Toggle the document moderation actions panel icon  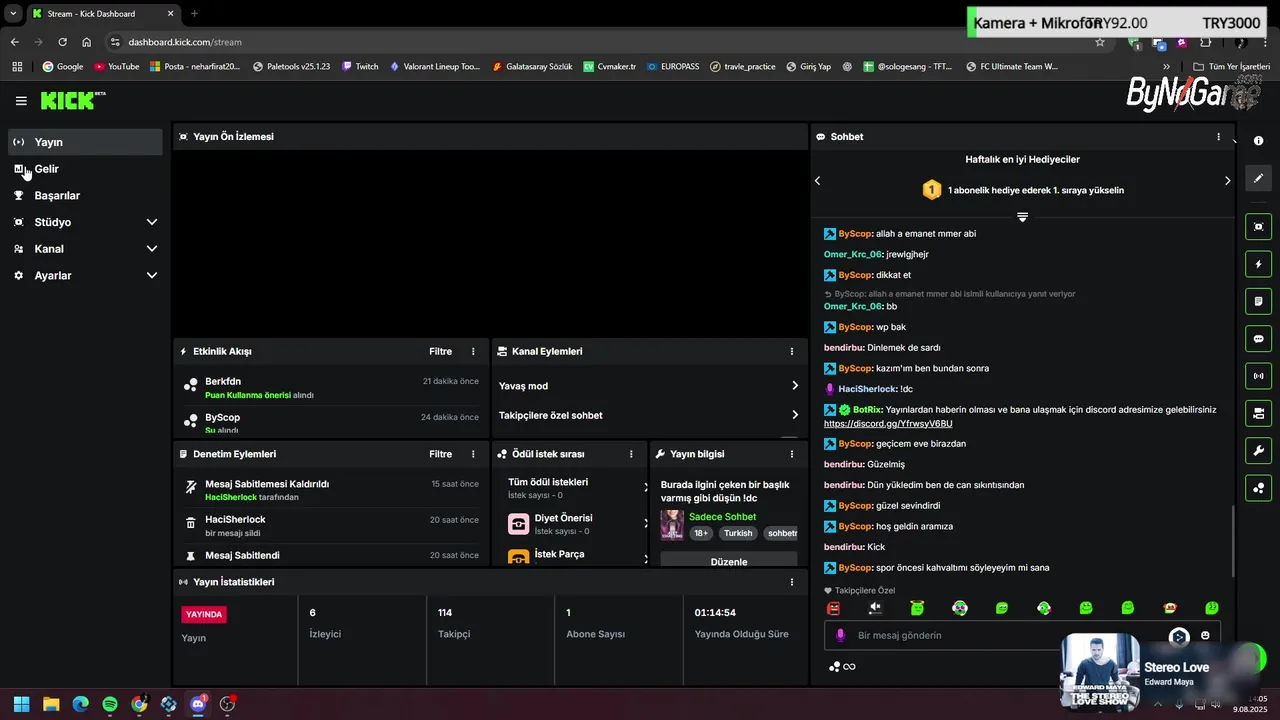(x=1258, y=301)
